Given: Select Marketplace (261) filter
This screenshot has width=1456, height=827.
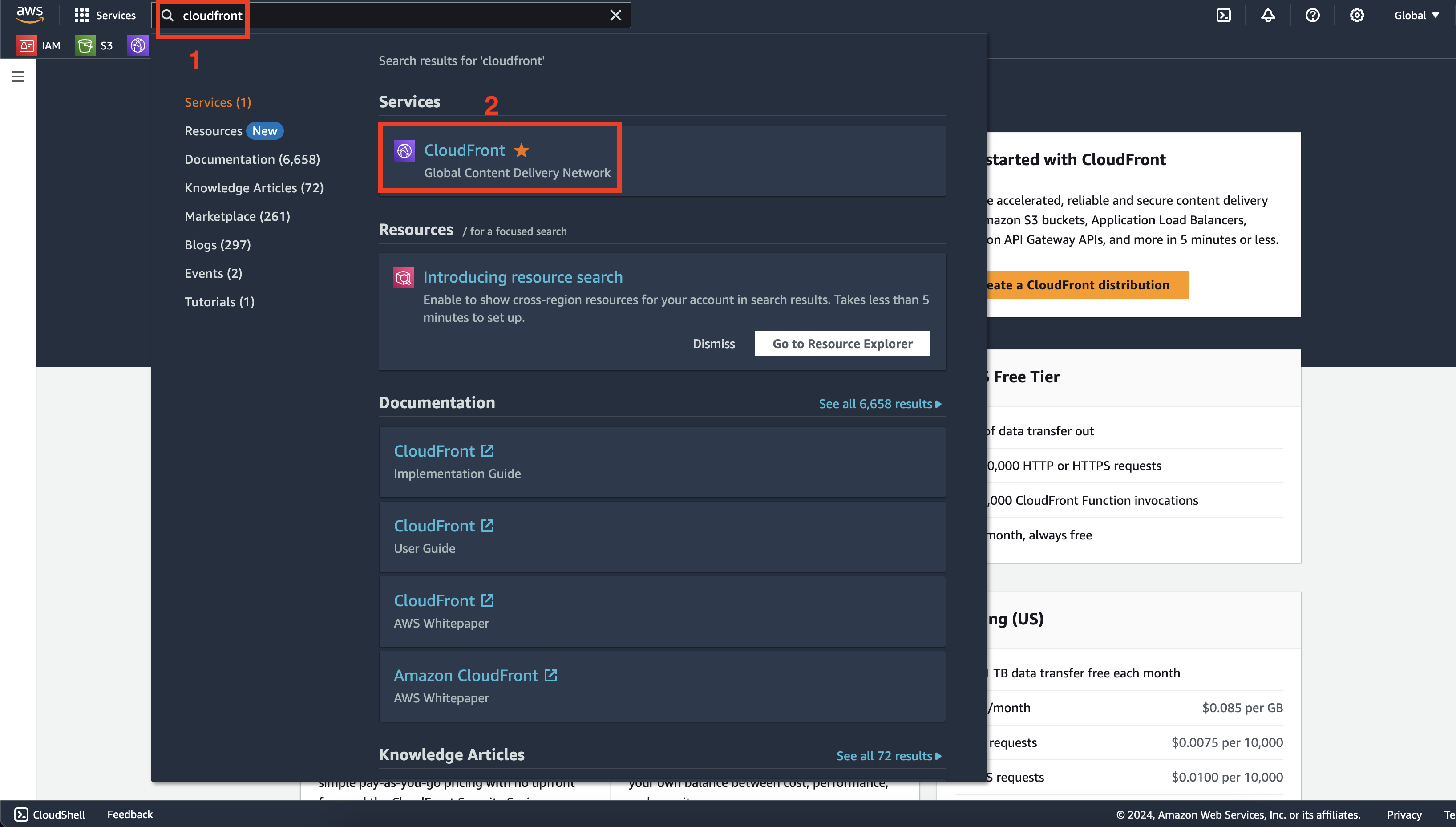Looking at the screenshot, I should [x=237, y=216].
